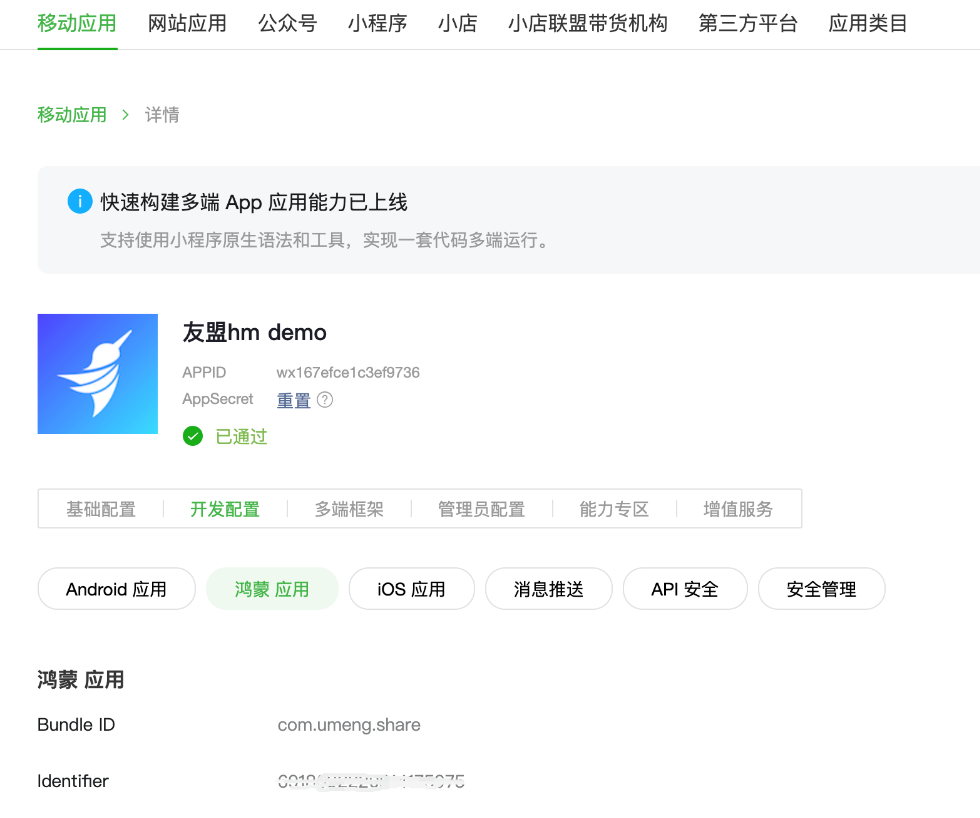Image resolution: width=980 pixels, height=818 pixels.
Task: Open the 消息推送 pill button
Action: click(549, 589)
